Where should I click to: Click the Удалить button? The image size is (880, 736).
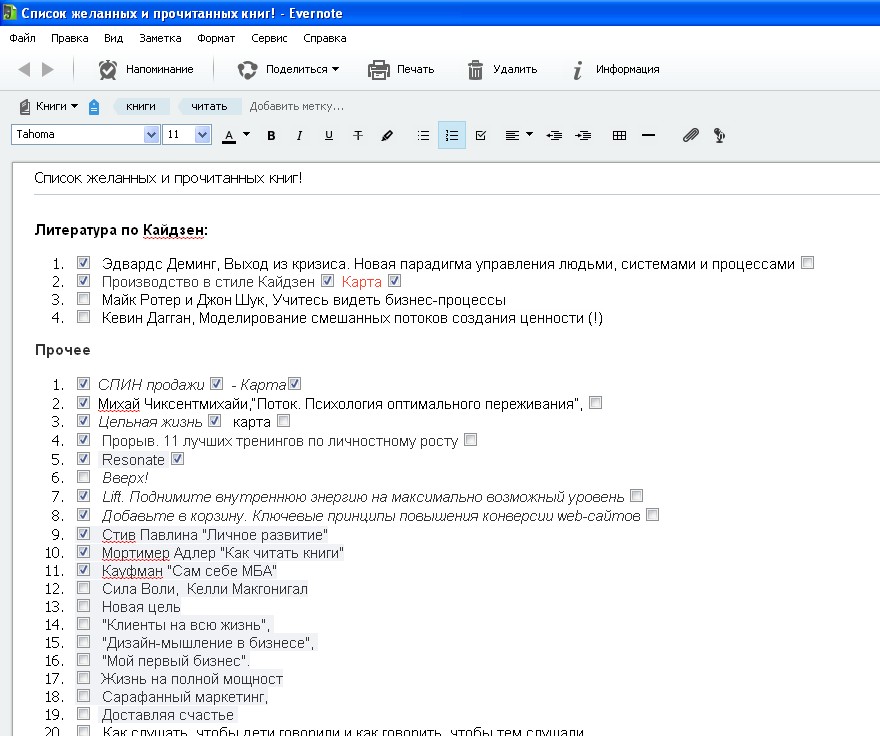502,69
